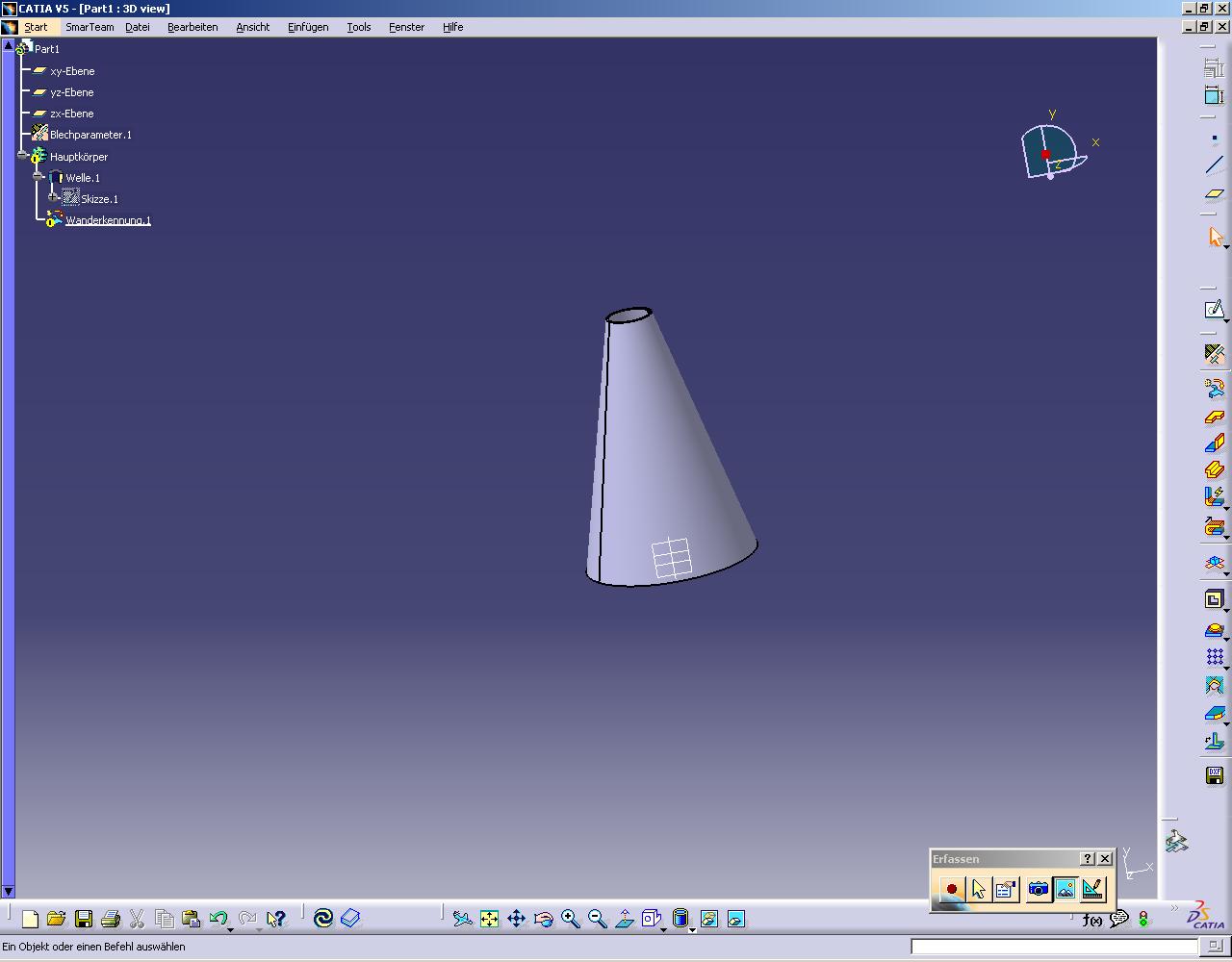Select the Line tool in right toolbar
The image size is (1232, 962).
[1215, 165]
